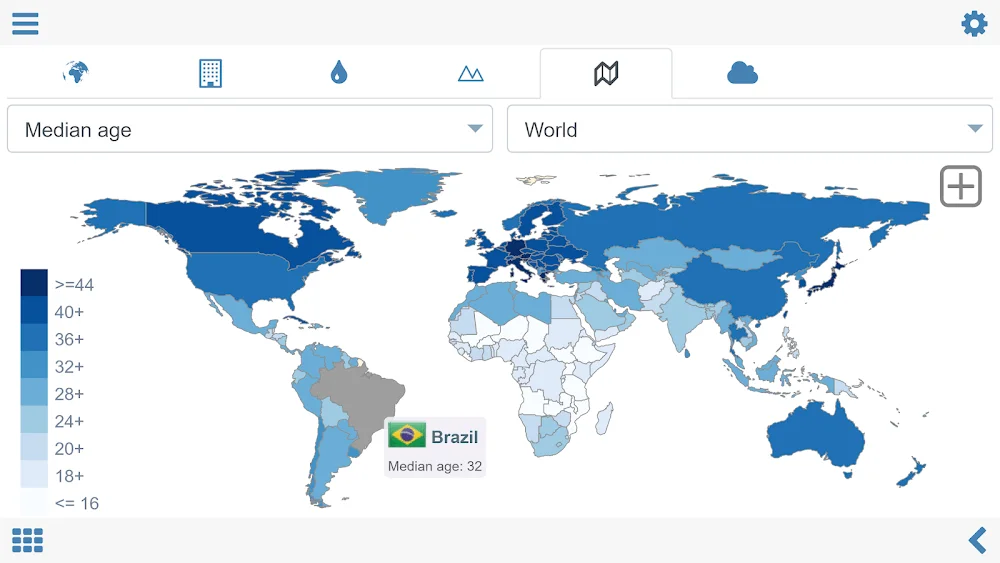The width and height of the screenshot is (1000, 563).
Task: Open settings with the gear icon
Action: click(x=974, y=24)
